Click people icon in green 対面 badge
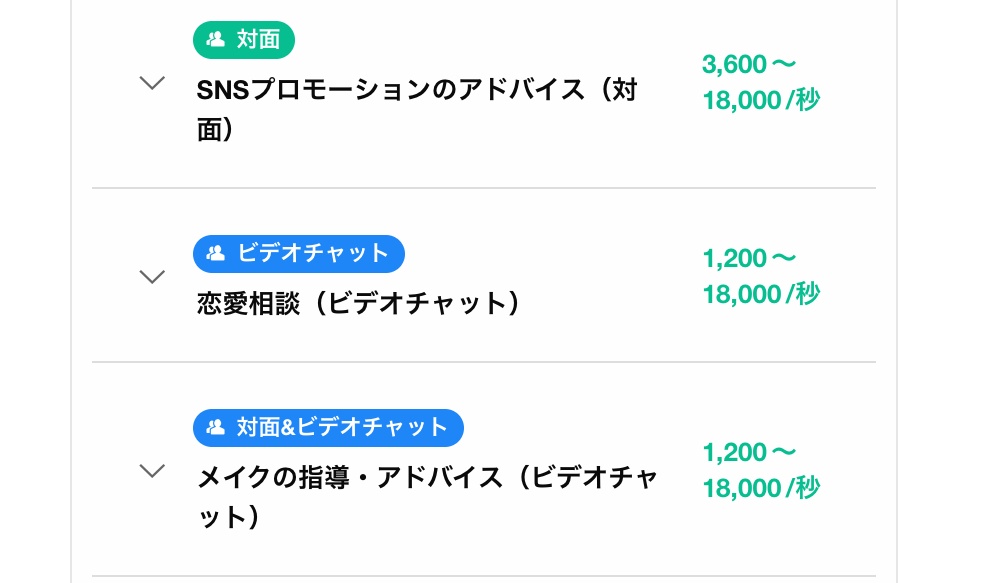The image size is (986, 583). (x=216, y=40)
